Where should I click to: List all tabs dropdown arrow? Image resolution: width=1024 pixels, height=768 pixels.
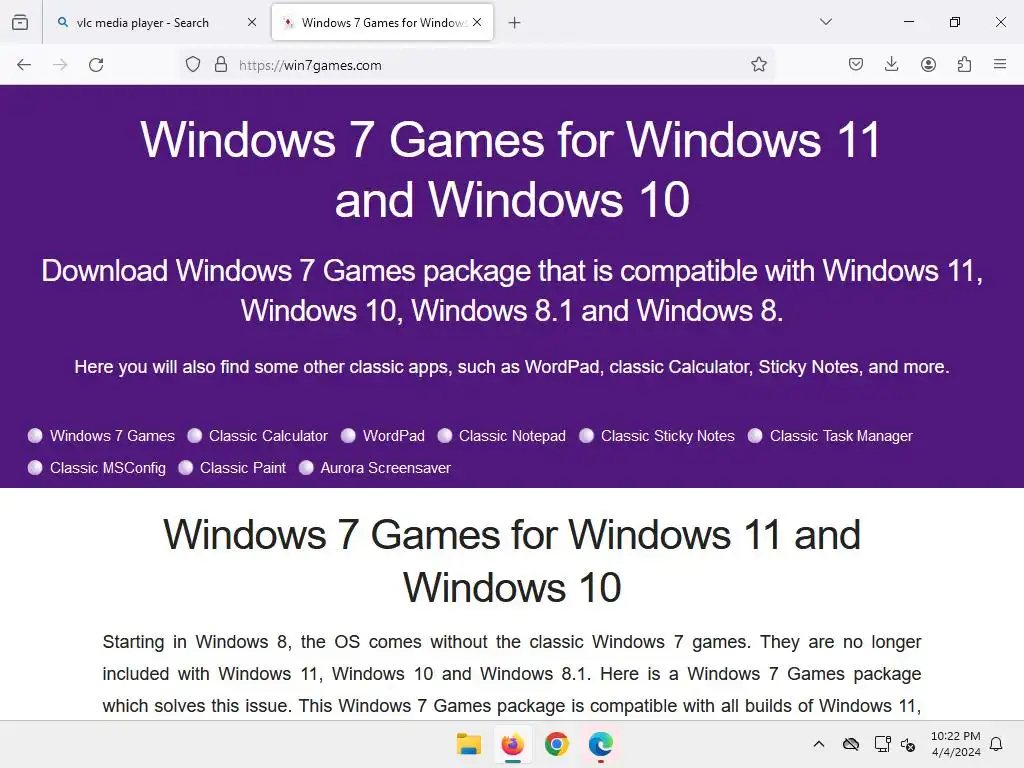(x=825, y=22)
